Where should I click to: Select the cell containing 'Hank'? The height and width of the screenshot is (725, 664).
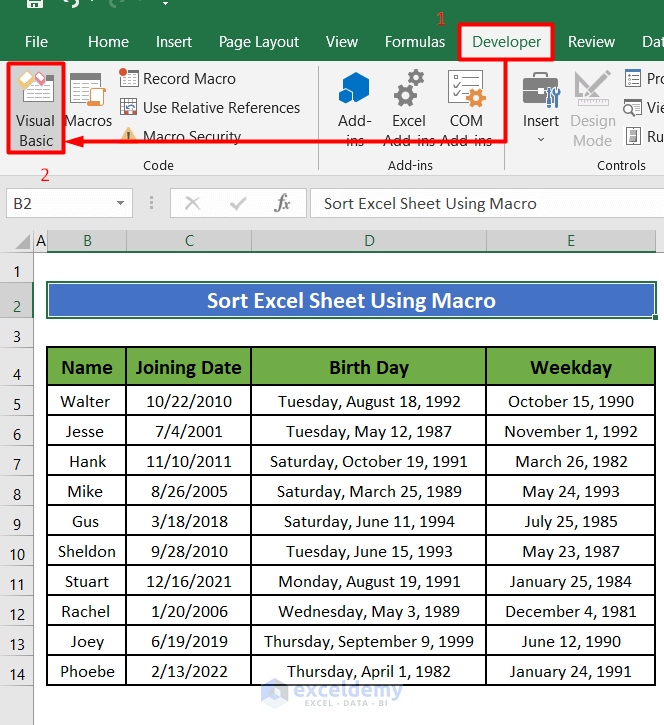[86, 461]
